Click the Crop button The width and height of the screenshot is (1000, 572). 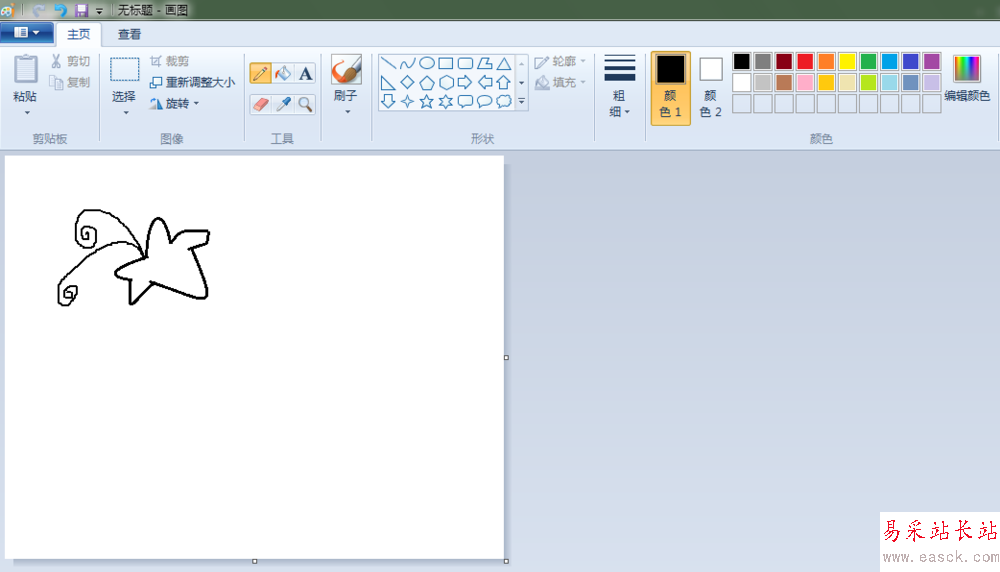170,61
